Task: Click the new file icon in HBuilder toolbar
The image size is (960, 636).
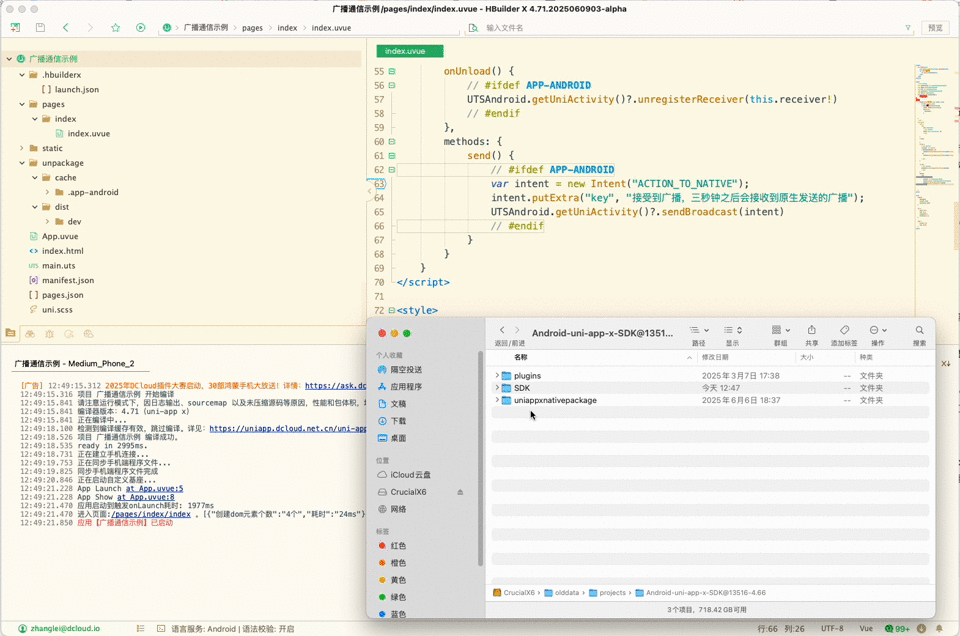Action: tap(15, 28)
